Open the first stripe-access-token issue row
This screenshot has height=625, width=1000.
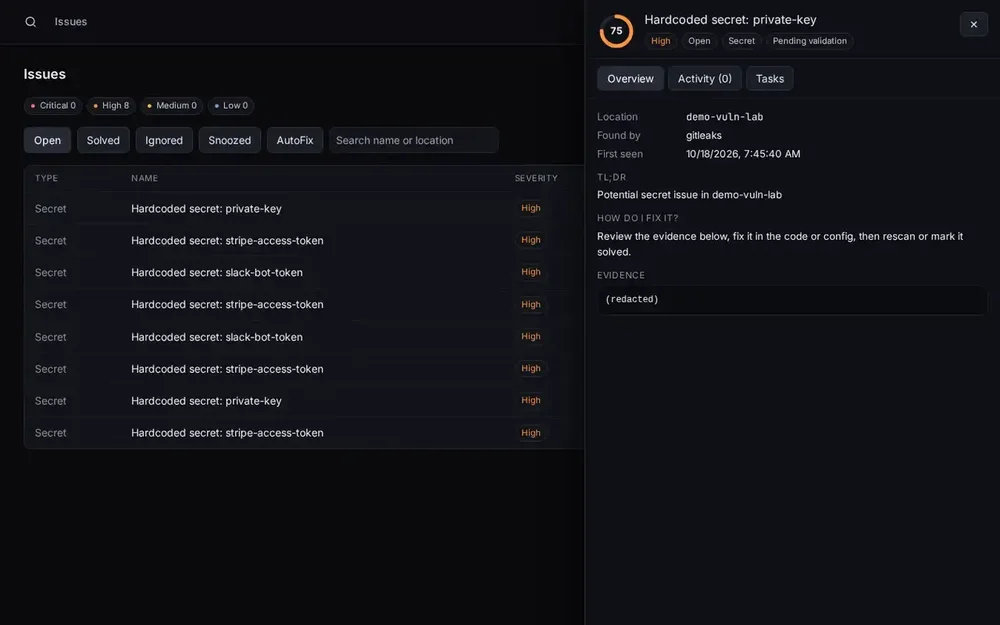tap(304, 240)
